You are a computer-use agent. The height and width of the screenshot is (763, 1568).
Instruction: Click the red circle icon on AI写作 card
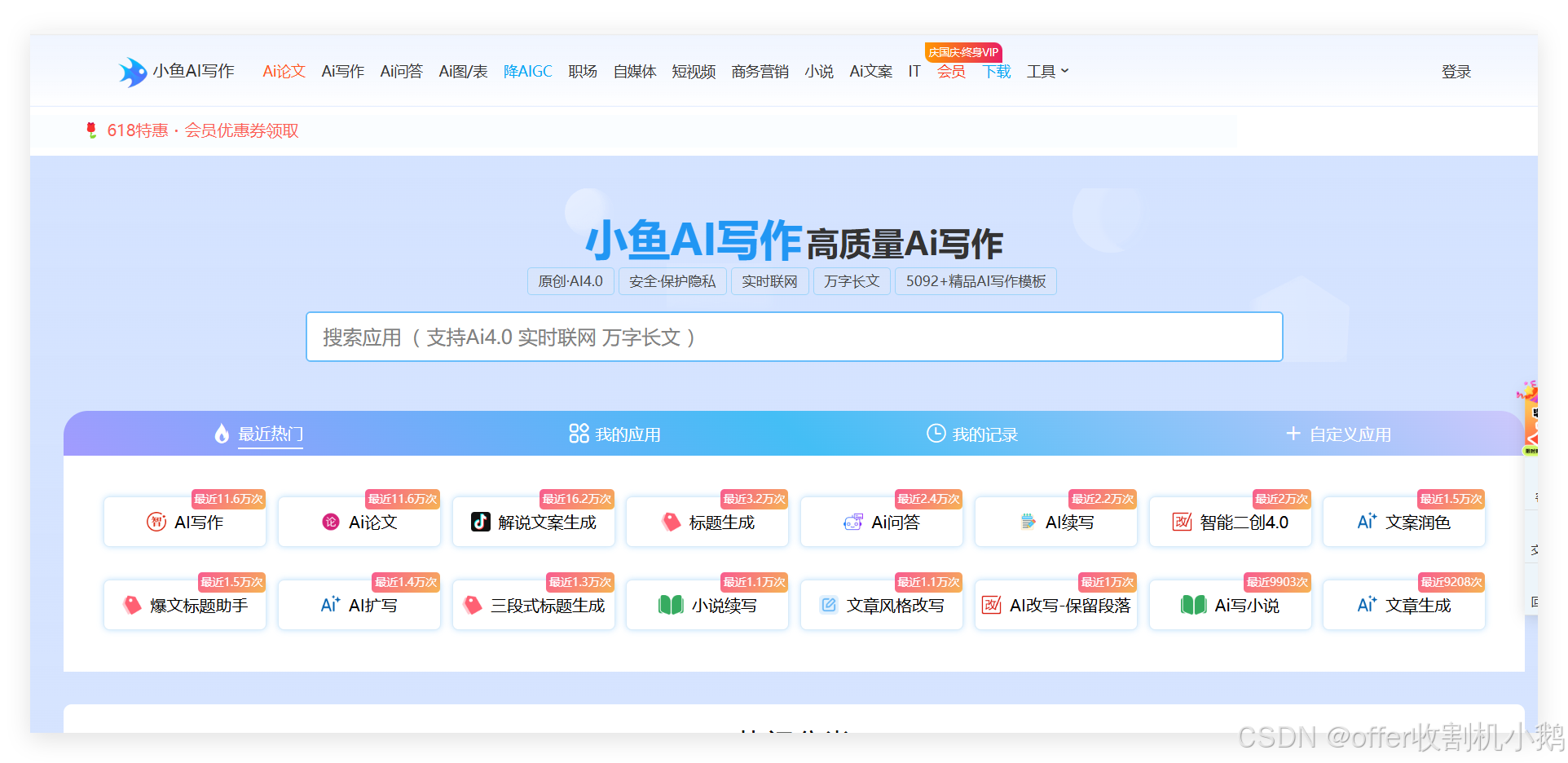pyautogui.click(x=156, y=522)
